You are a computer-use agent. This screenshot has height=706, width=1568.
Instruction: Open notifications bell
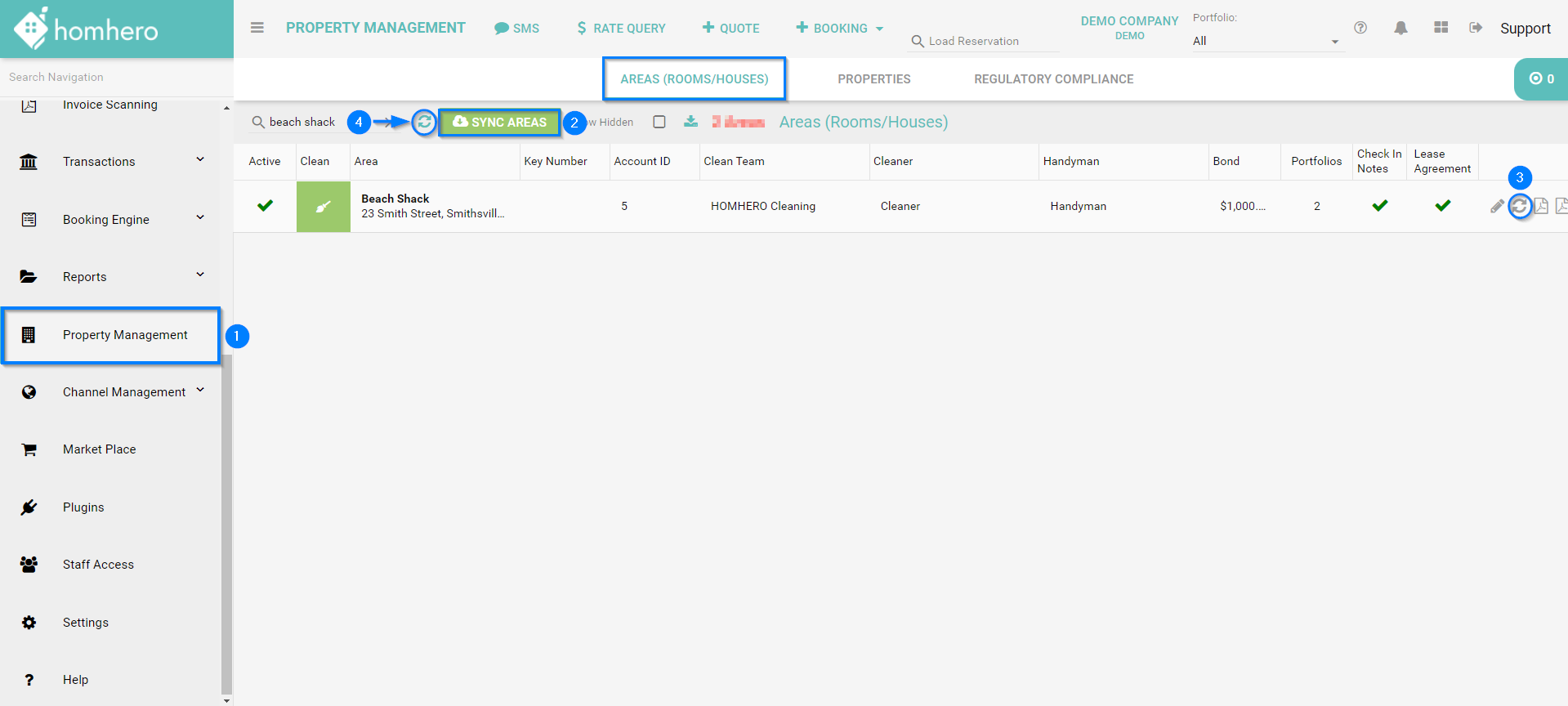pos(1400,28)
